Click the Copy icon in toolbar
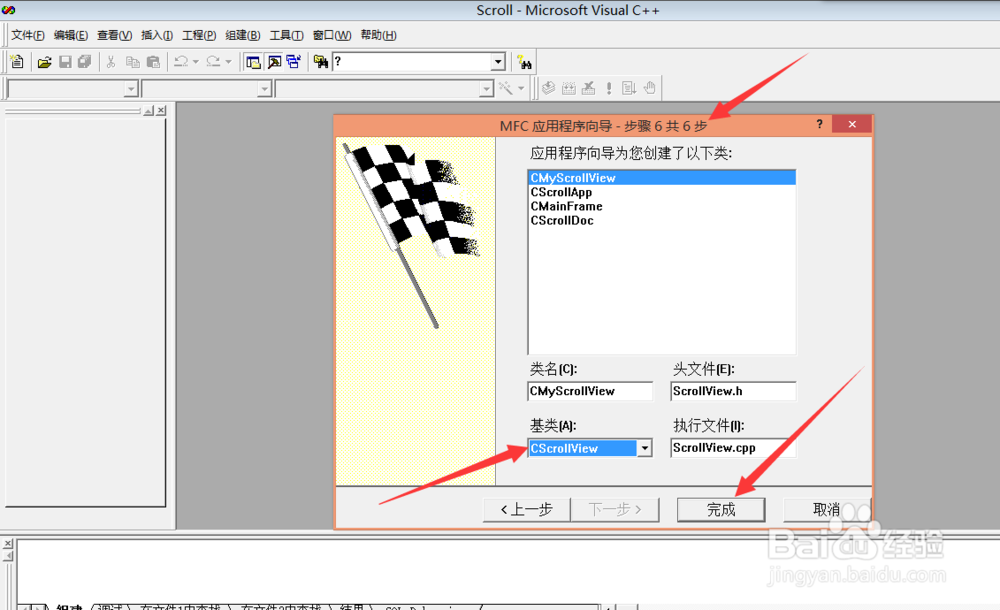1000x610 pixels. (133, 62)
